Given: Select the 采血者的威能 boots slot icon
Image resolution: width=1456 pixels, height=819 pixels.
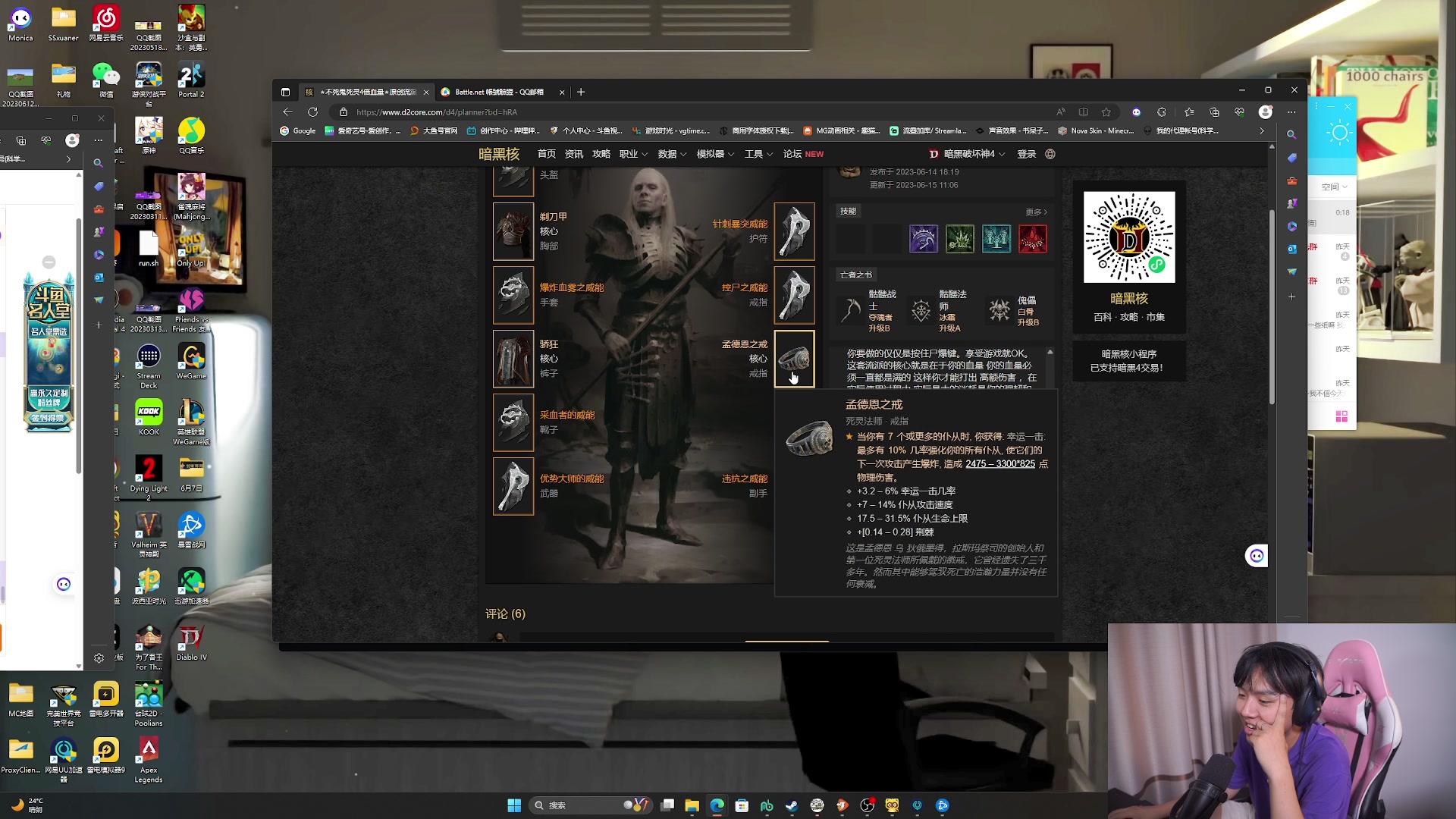Looking at the screenshot, I should (x=513, y=422).
